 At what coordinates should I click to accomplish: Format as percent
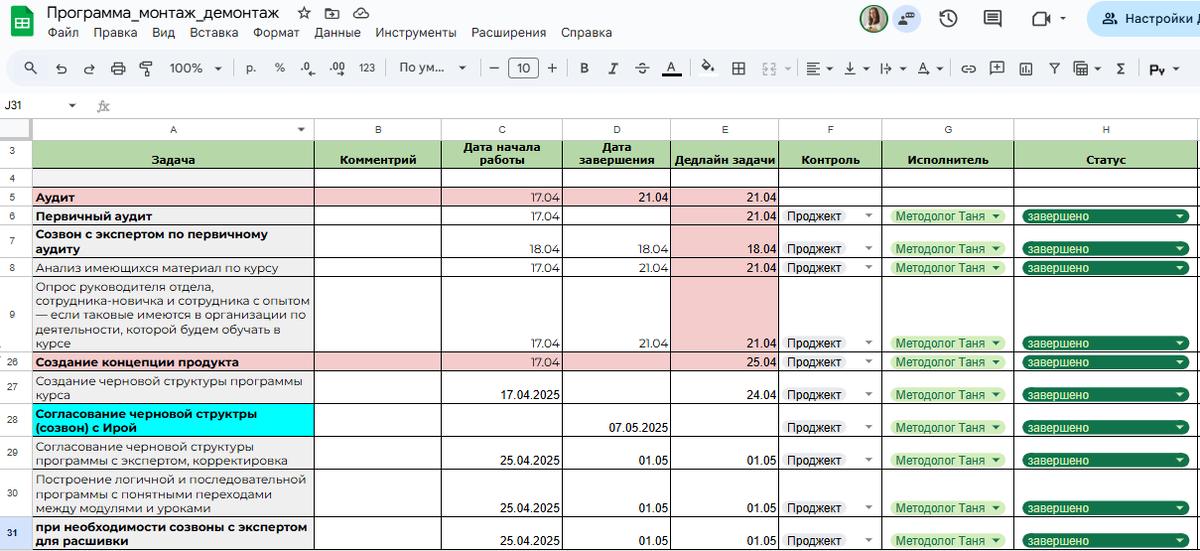tap(280, 68)
